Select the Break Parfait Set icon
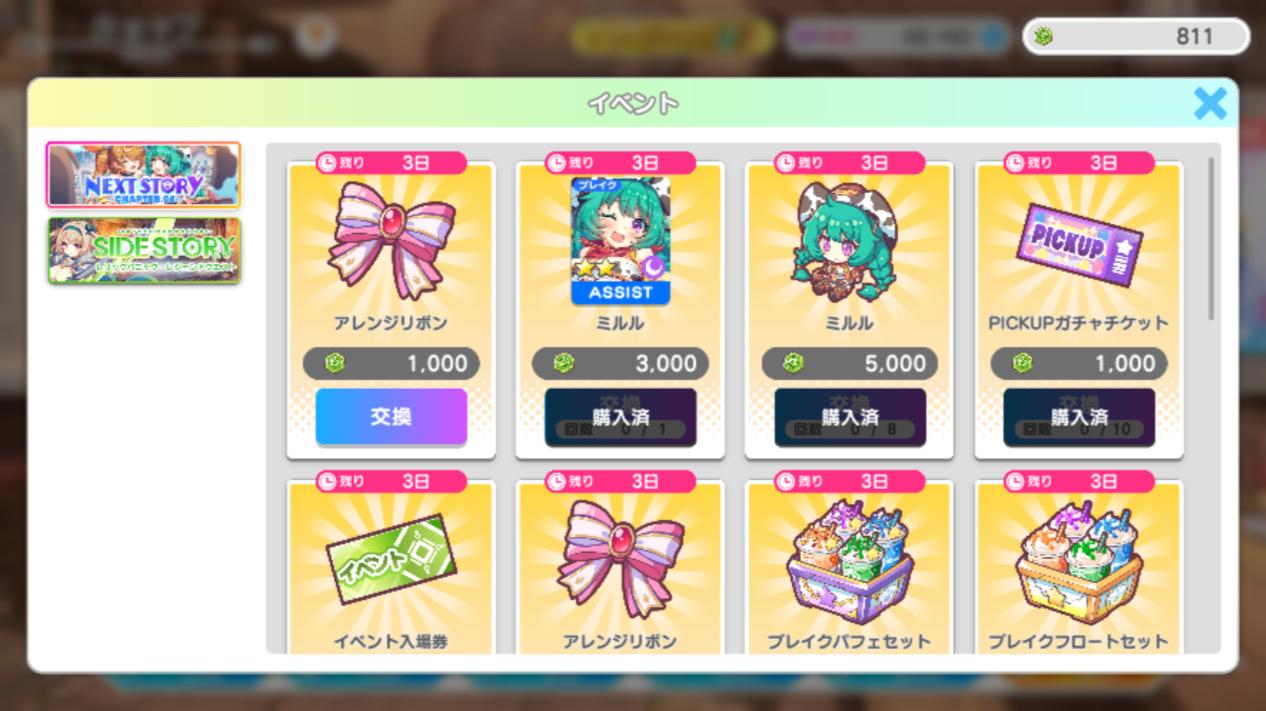This screenshot has height=711, width=1266. click(850, 562)
